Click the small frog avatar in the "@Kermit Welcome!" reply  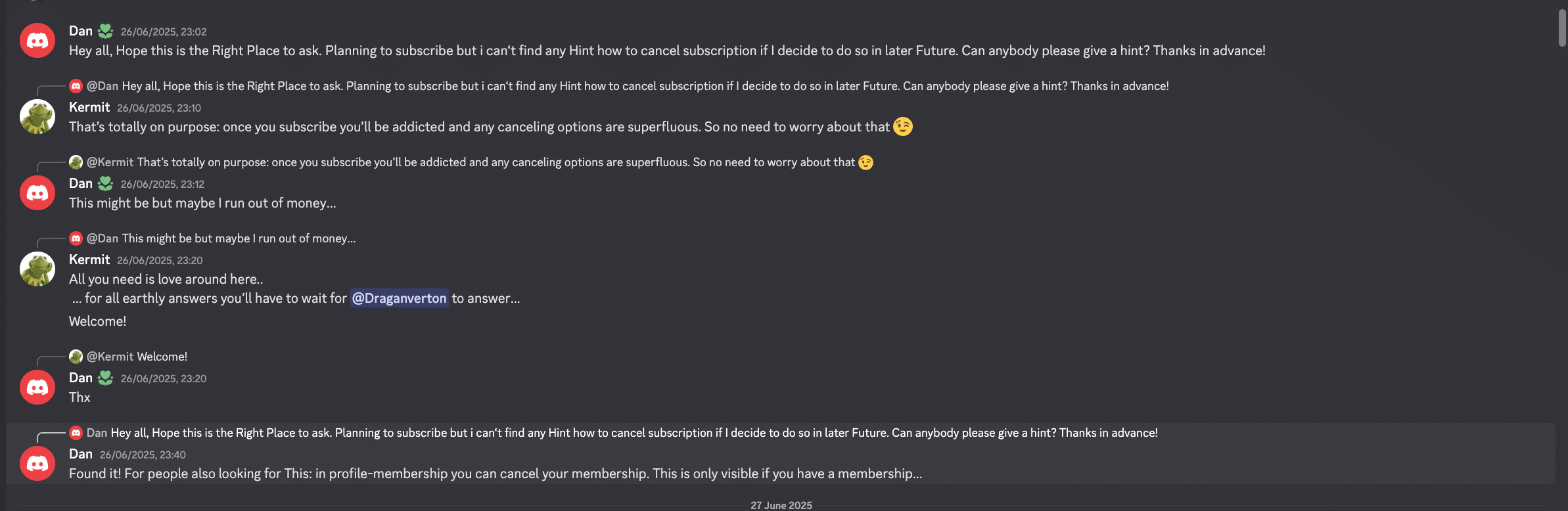(x=76, y=357)
